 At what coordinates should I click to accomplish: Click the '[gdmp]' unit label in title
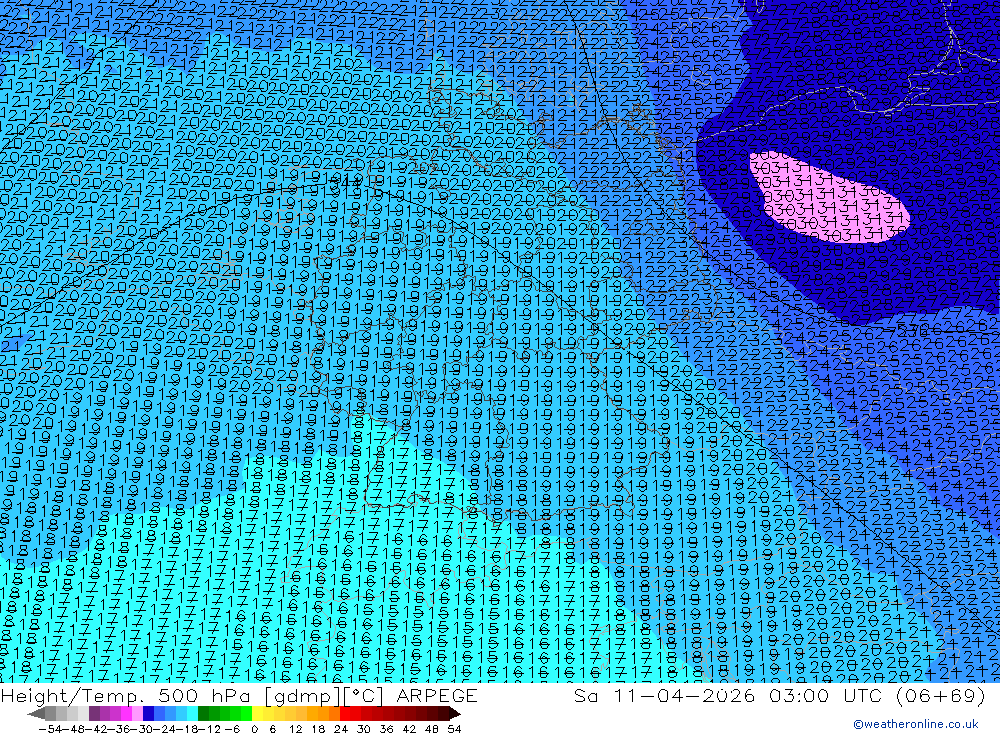click(x=302, y=695)
